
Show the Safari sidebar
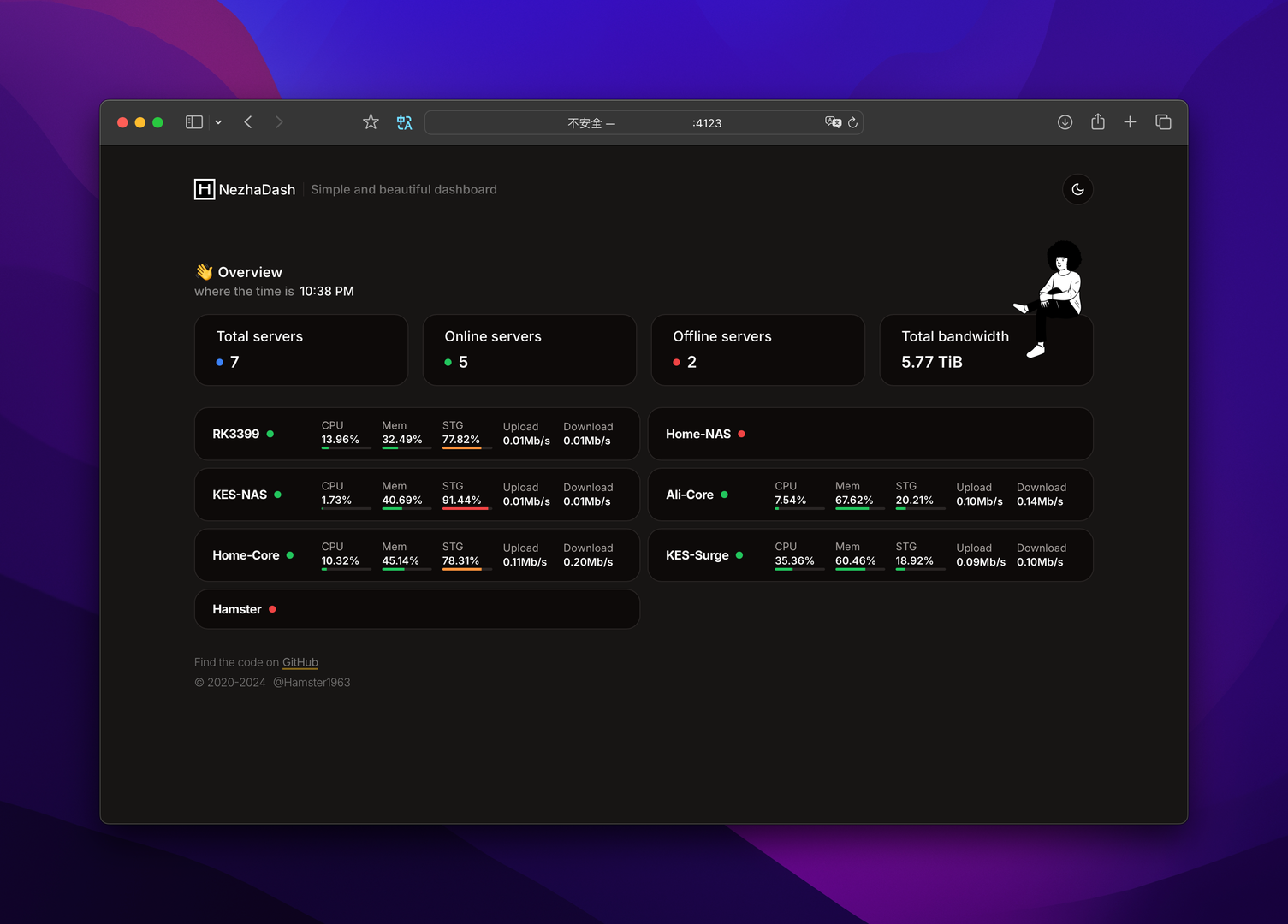194,122
